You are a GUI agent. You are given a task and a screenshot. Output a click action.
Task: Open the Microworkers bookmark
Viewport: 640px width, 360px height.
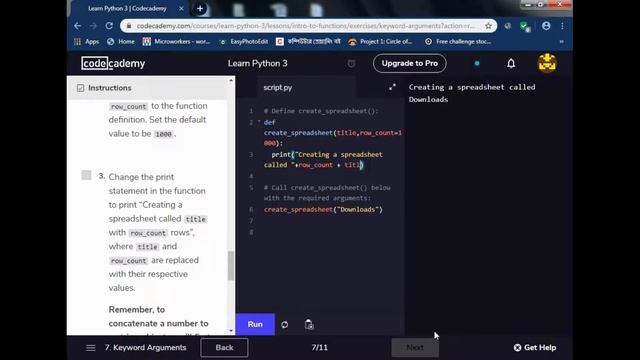[x=177, y=42]
